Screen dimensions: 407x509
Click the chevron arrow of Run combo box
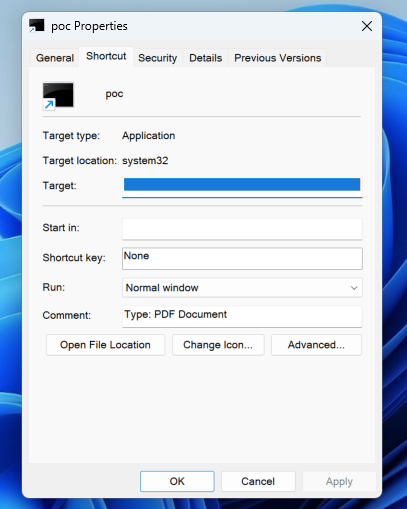354,288
